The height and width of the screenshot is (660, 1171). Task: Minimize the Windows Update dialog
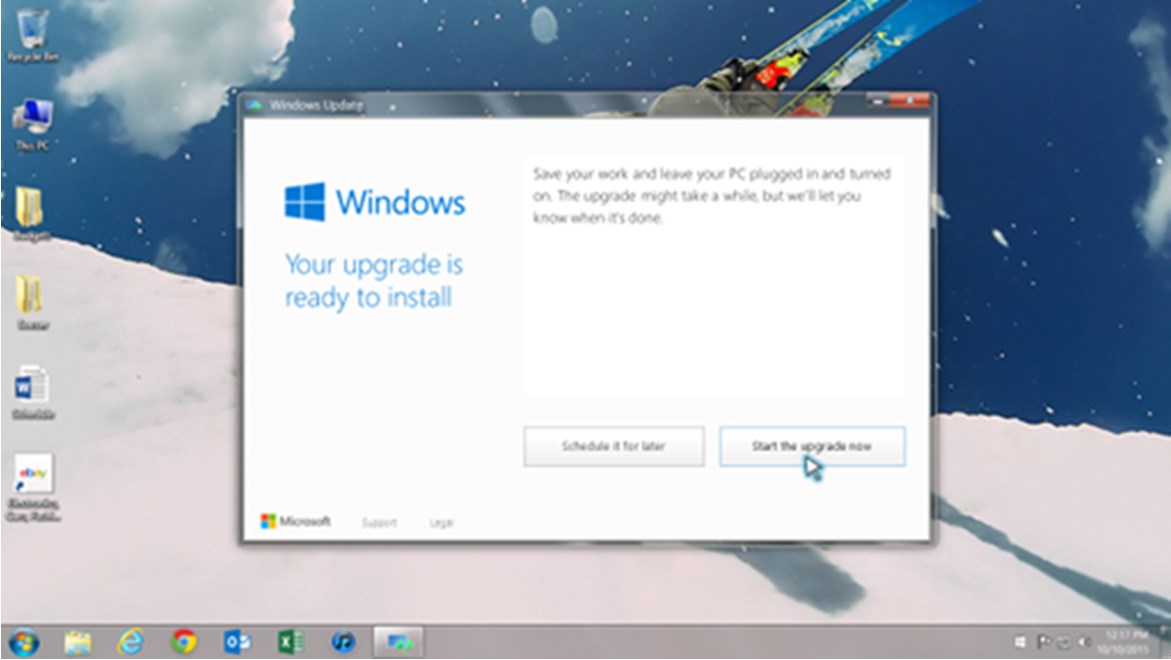click(x=878, y=100)
